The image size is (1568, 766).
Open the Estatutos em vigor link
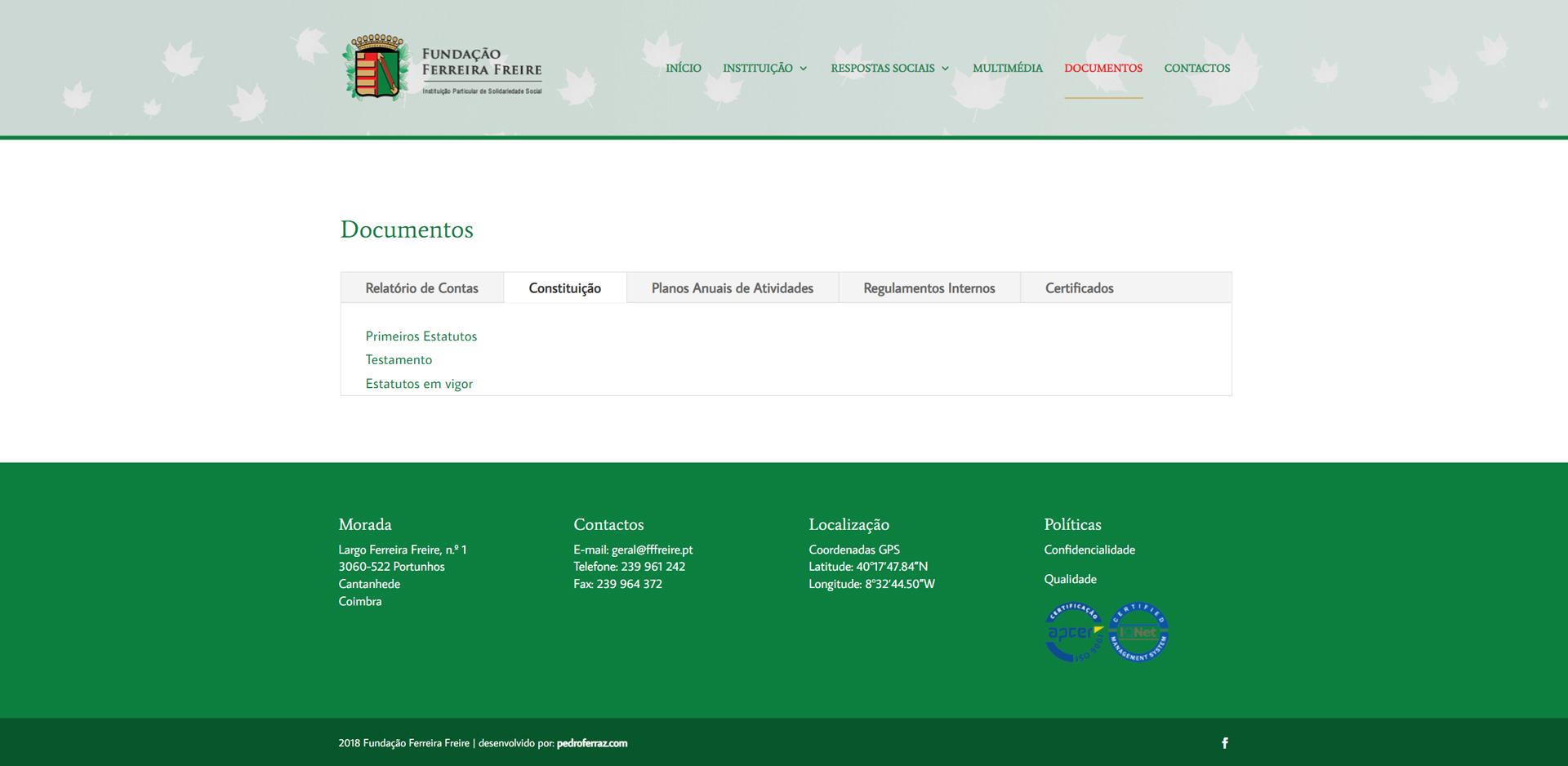pyautogui.click(x=419, y=384)
